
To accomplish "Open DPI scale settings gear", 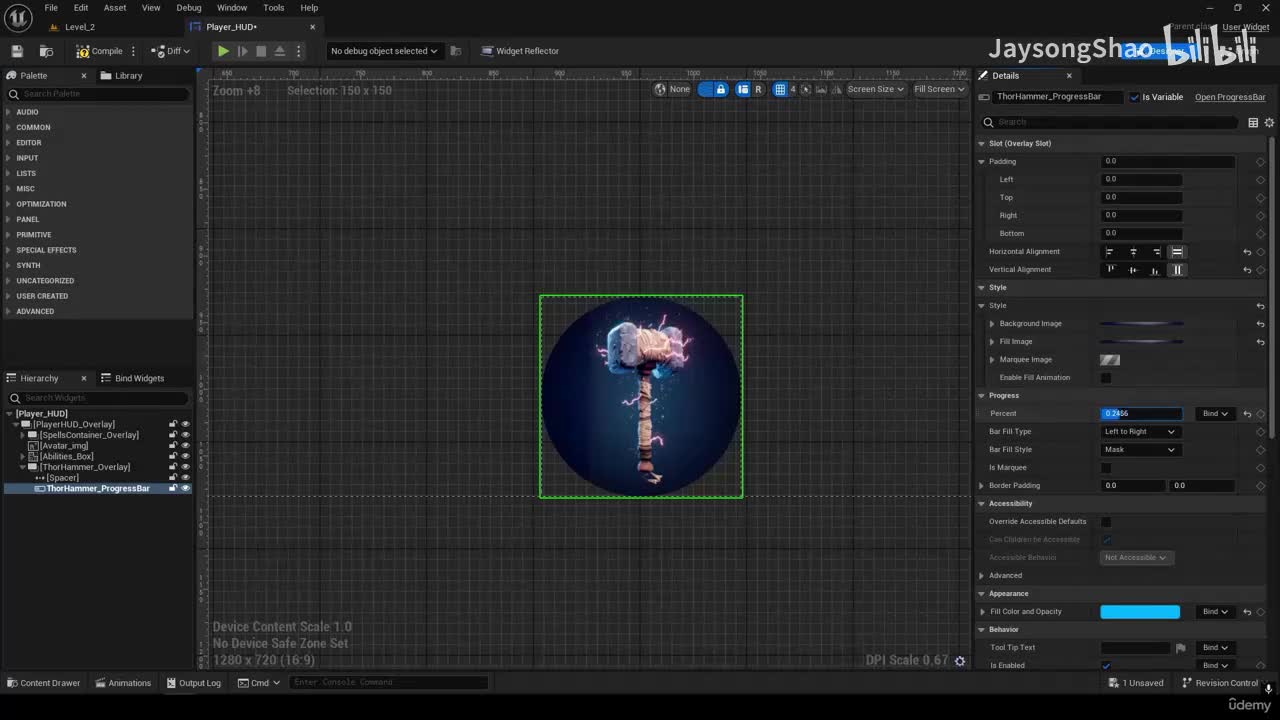I will [x=960, y=661].
